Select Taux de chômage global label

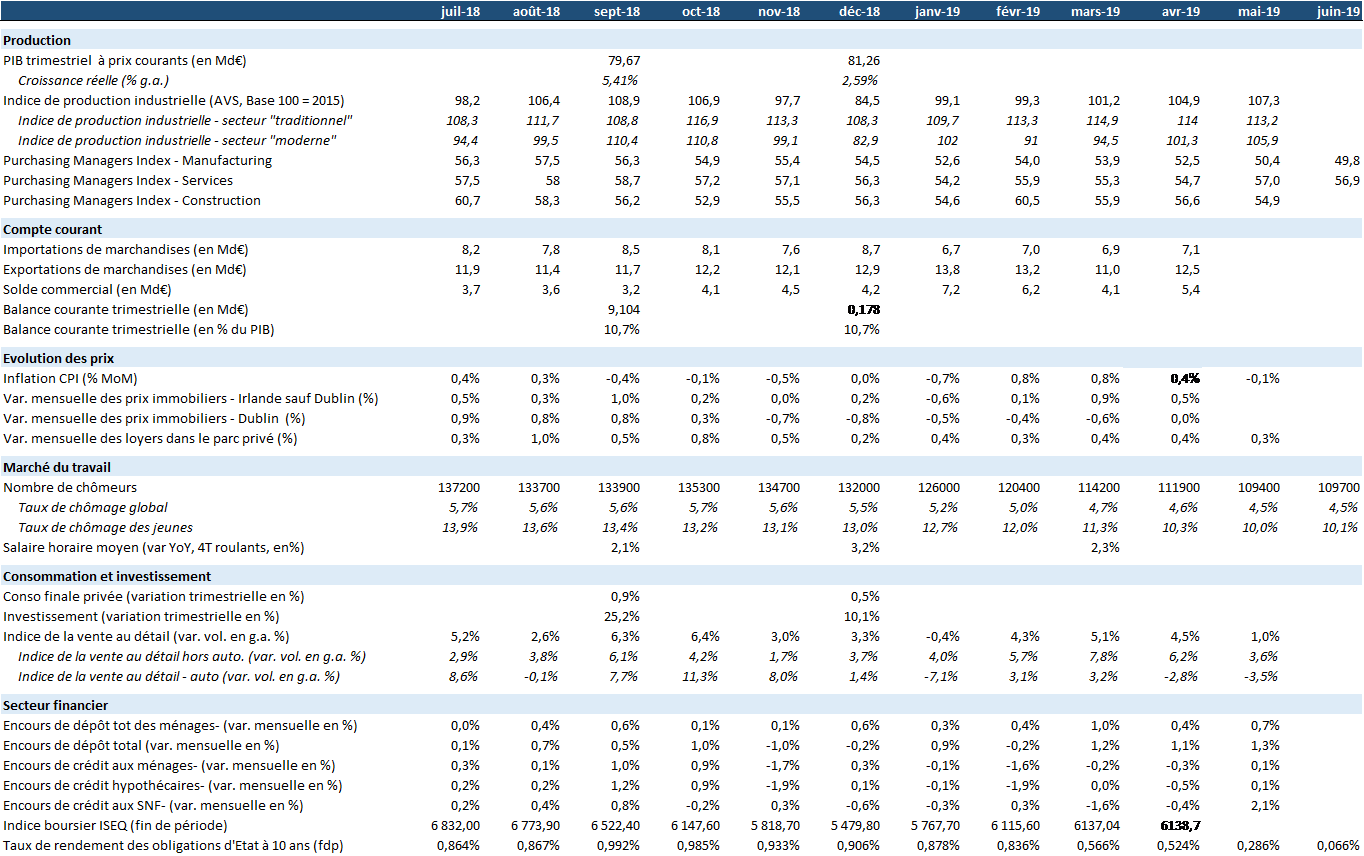pyautogui.click(x=93, y=507)
